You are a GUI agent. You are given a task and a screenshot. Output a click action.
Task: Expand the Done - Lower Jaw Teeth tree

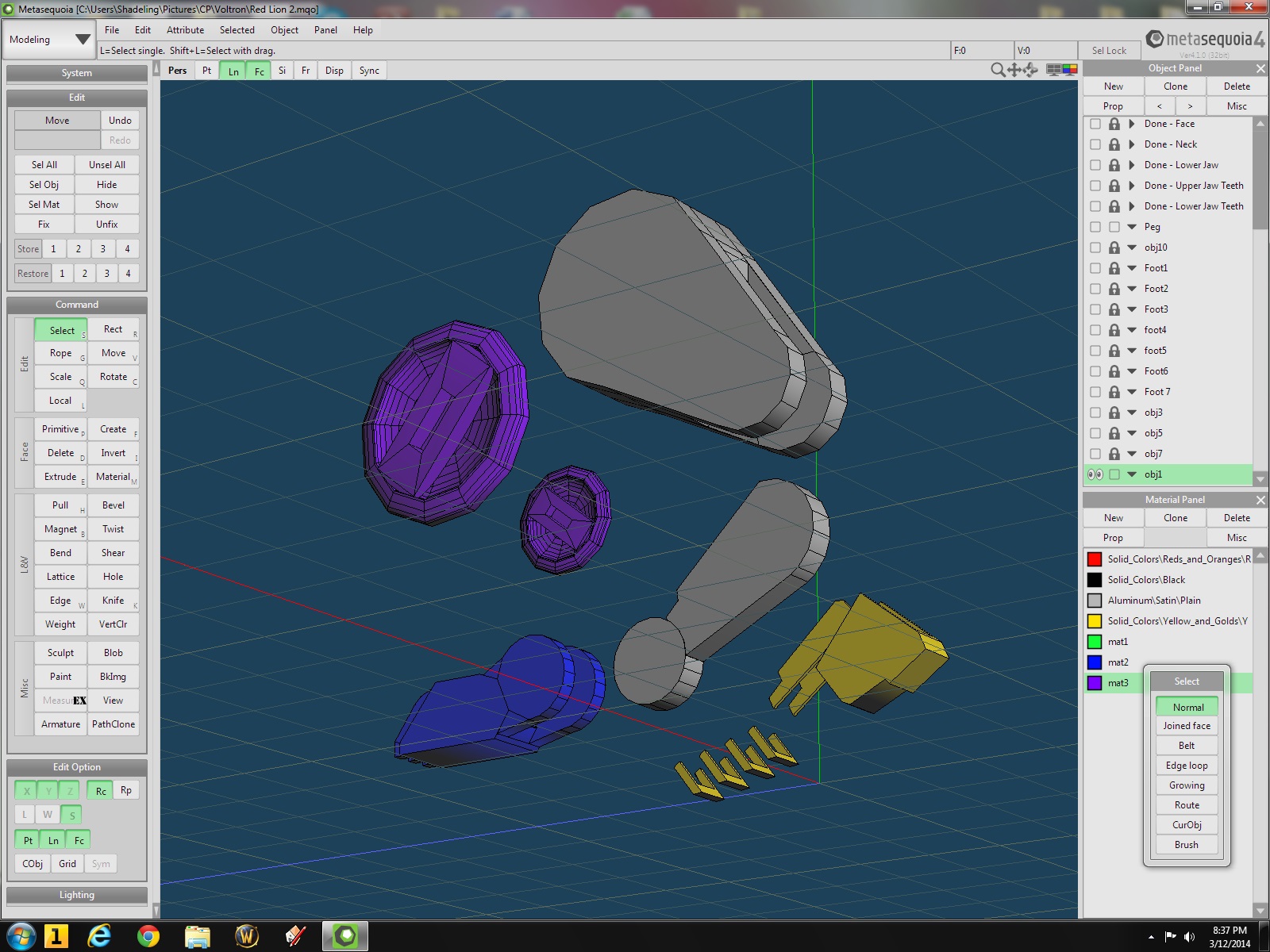click(x=1132, y=206)
